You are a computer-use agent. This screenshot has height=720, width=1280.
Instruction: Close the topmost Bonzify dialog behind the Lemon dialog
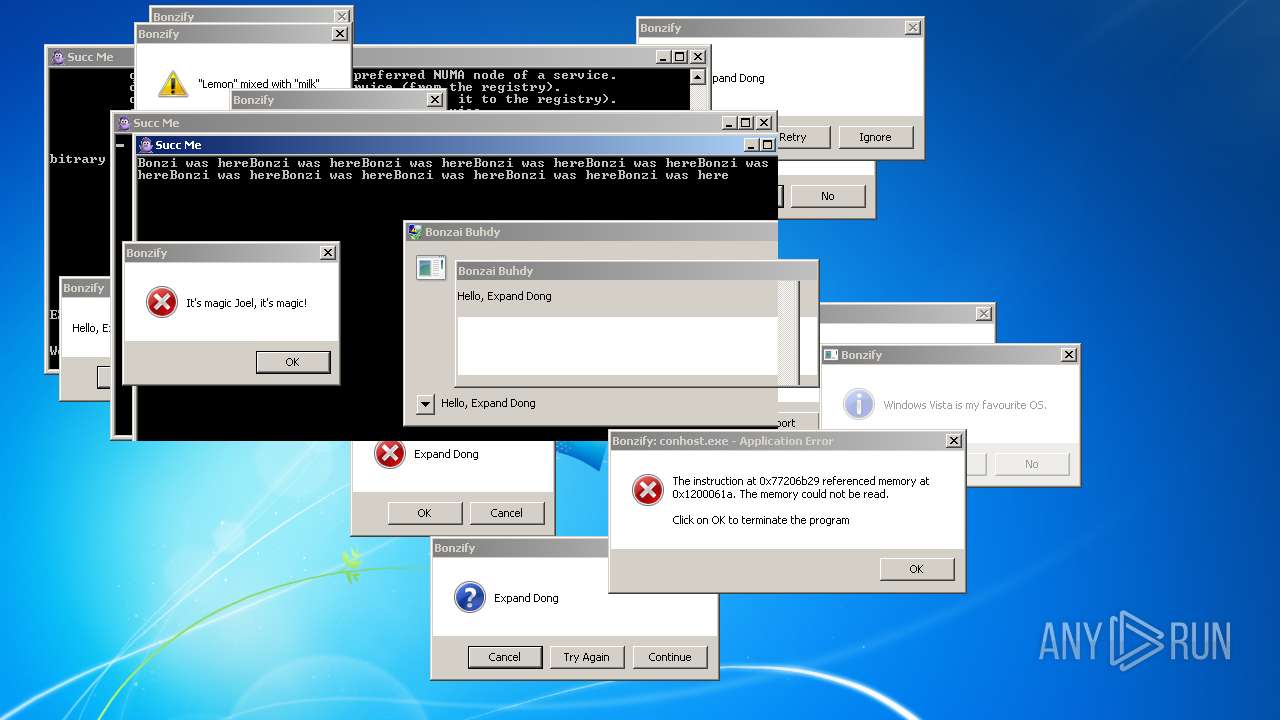tap(342, 16)
